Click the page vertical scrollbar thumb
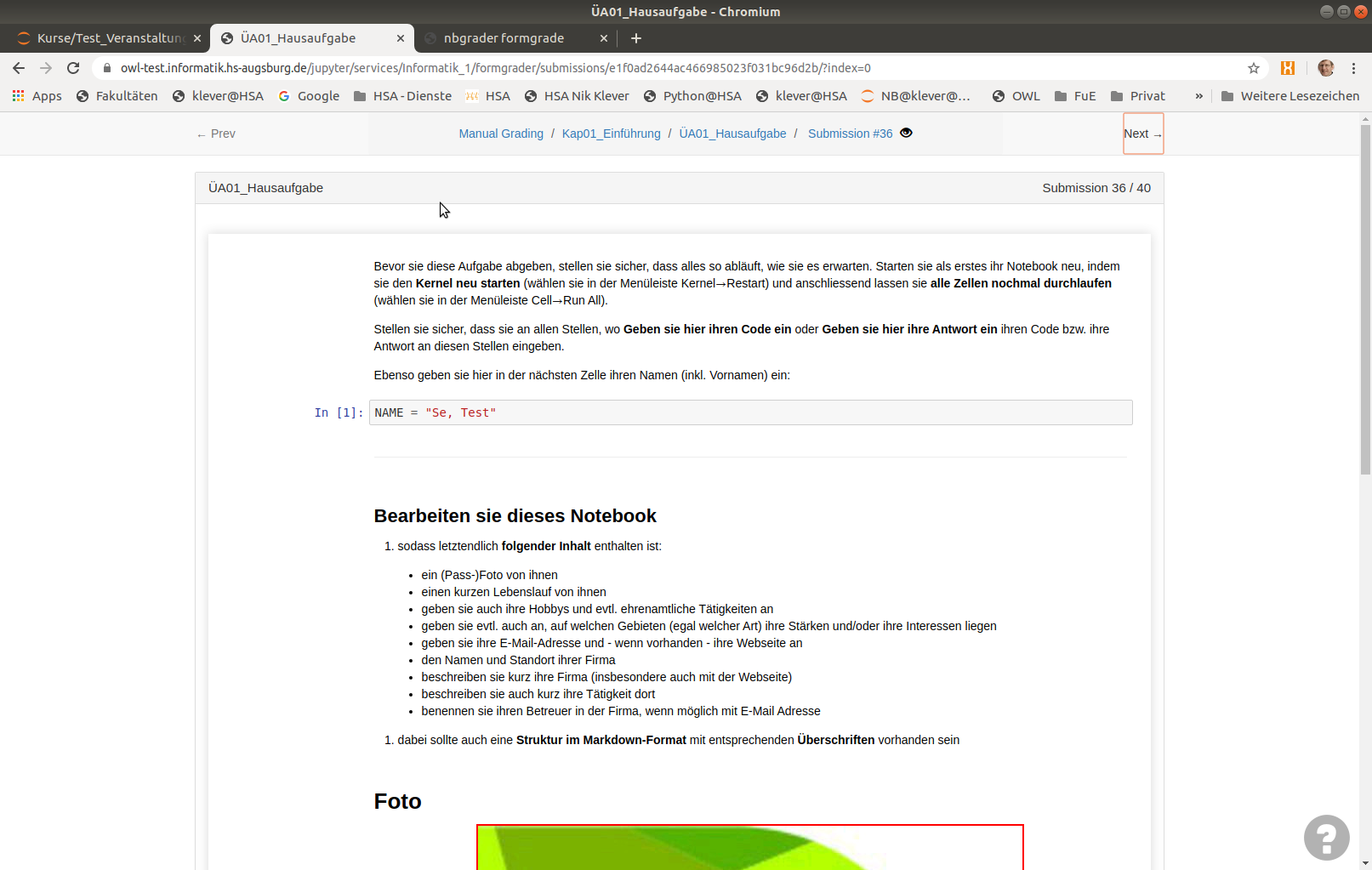Image resolution: width=1372 pixels, height=870 pixels. [x=1365, y=299]
